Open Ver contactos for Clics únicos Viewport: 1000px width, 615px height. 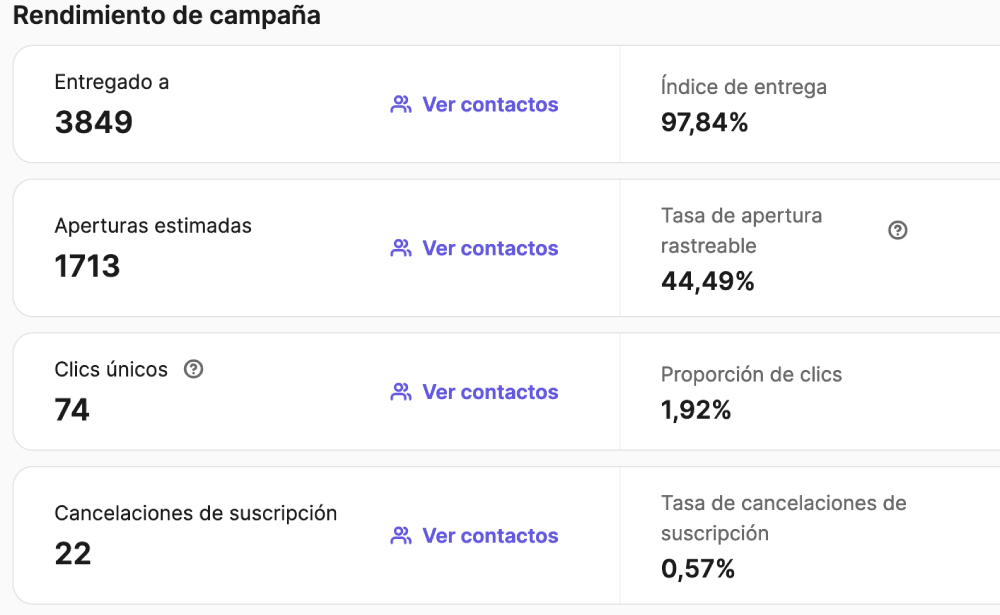[490, 391]
